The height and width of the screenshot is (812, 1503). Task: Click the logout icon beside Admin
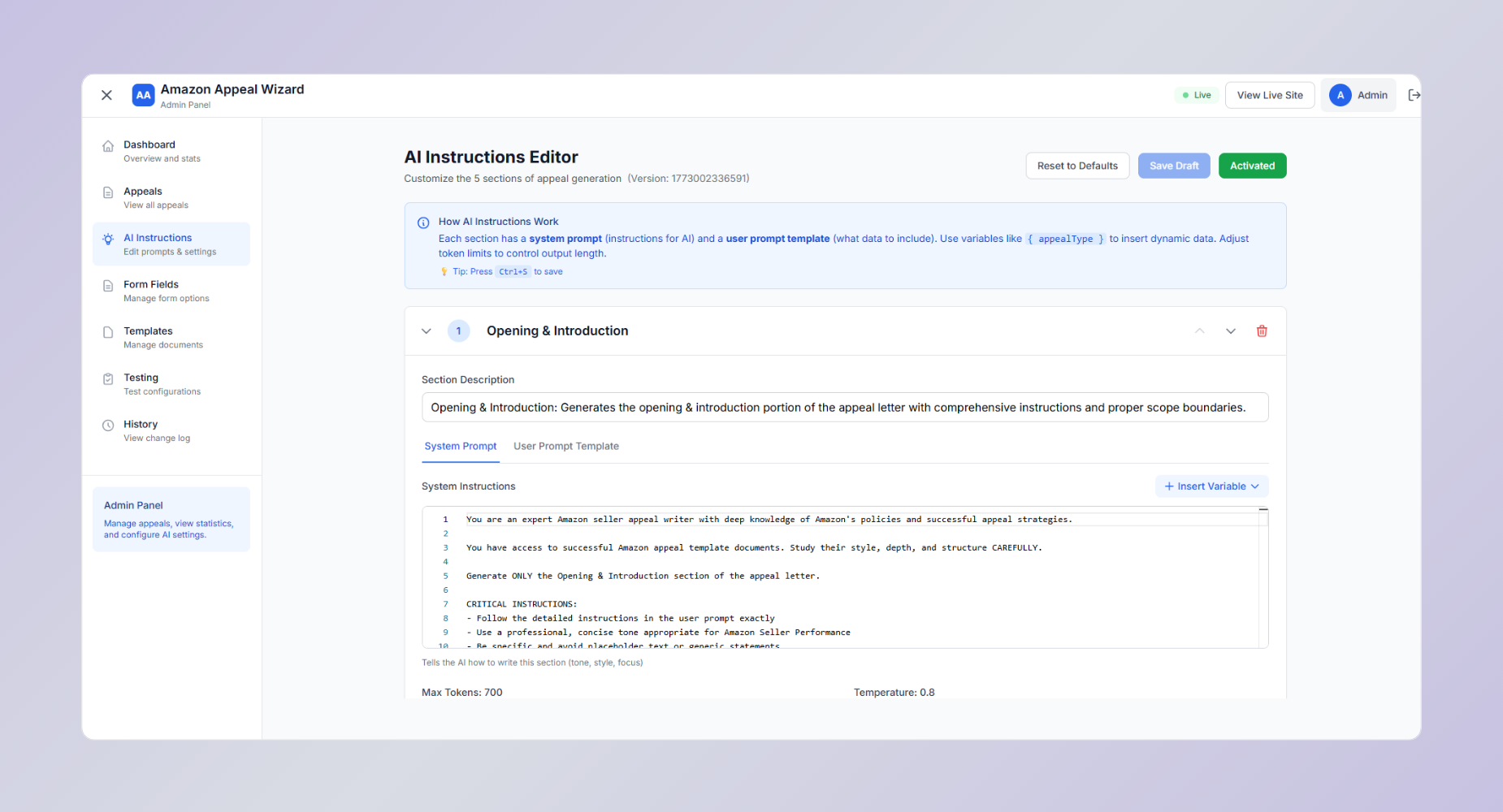[x=1414, y=95]
